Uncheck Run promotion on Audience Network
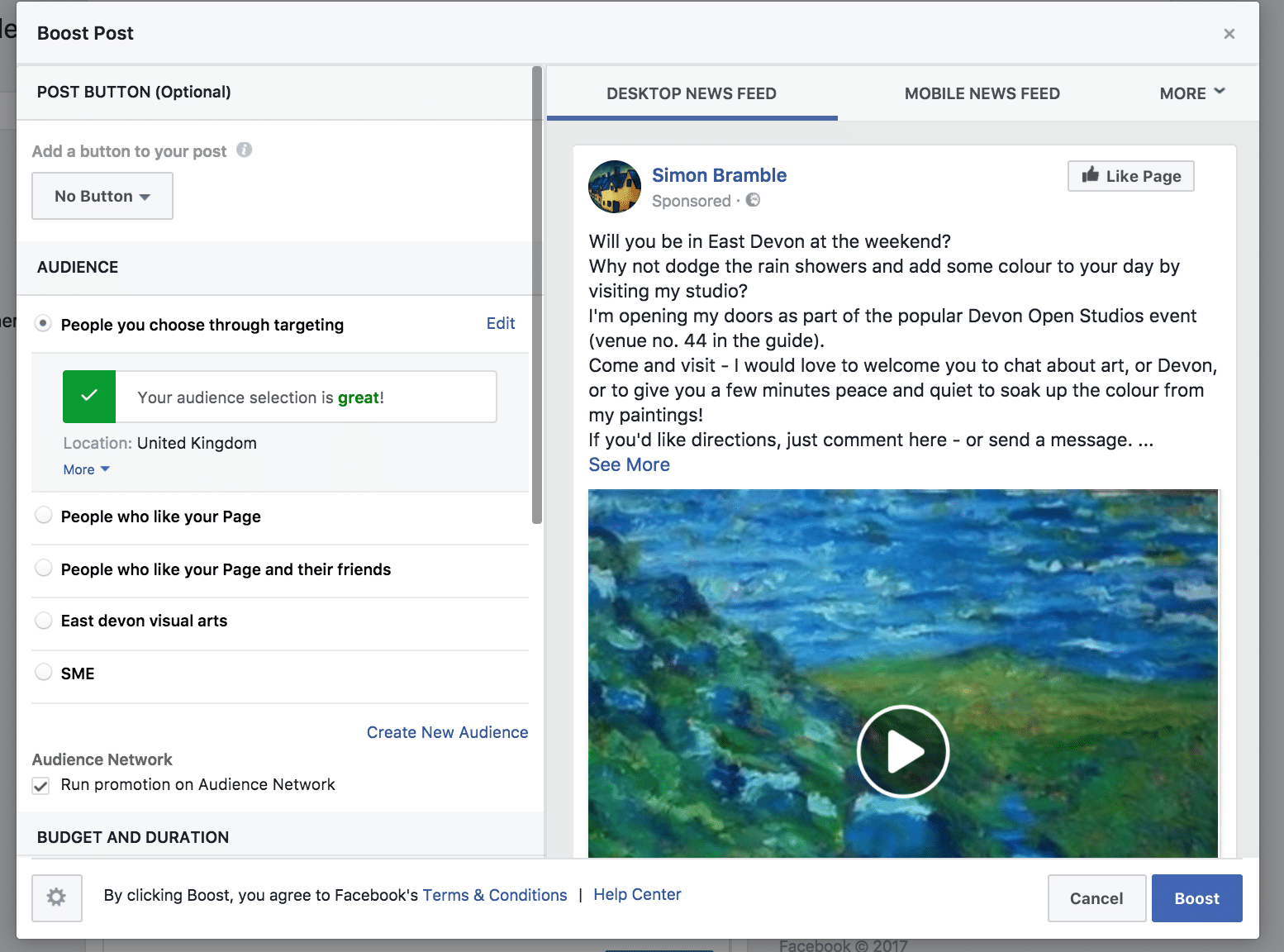The width and height of the screenshot is (1284, 952). pyautogui.click(x=40, y=785)
